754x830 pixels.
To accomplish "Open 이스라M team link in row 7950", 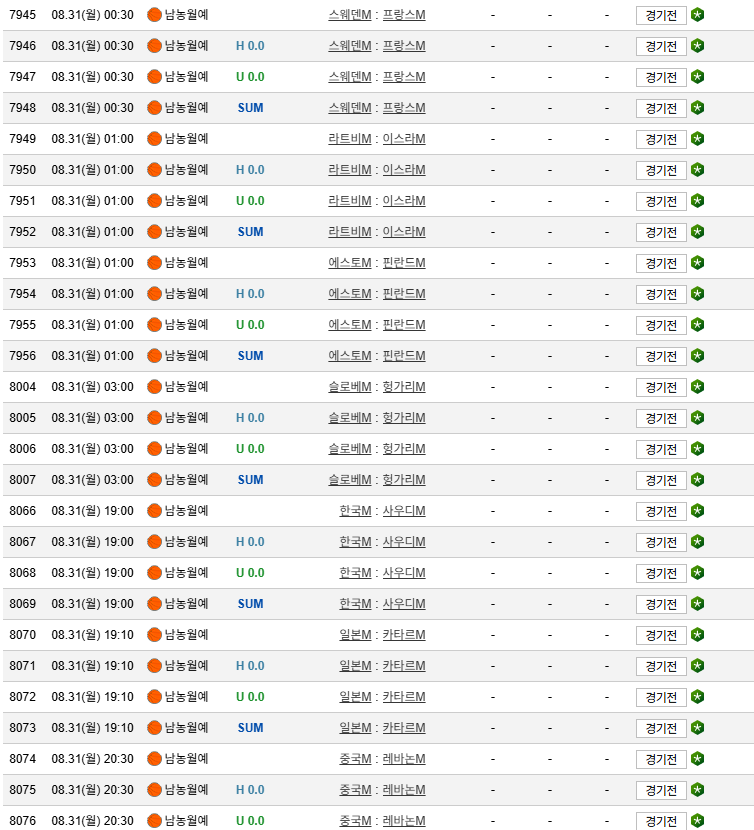I will (404, 170).
